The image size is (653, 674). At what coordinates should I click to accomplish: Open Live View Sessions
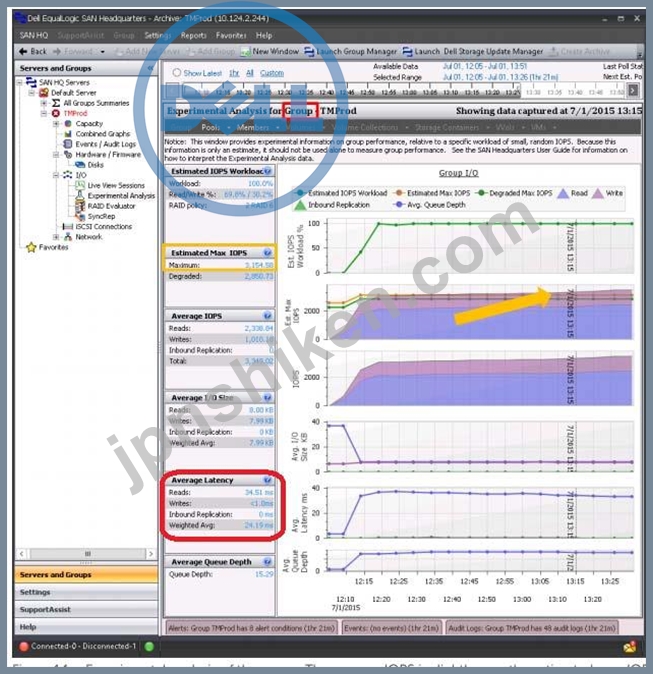tap(116, 186)
